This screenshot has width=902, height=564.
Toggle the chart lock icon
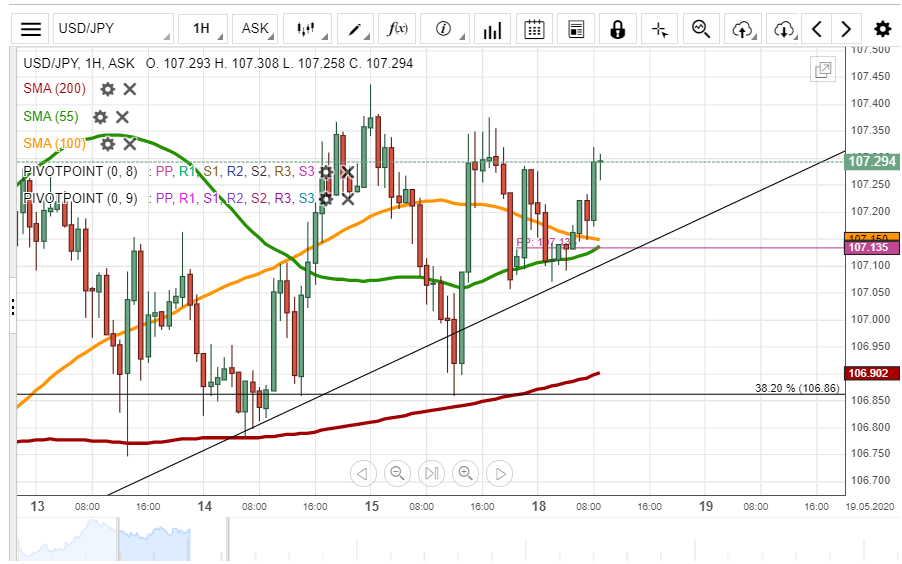pos(618,29)
